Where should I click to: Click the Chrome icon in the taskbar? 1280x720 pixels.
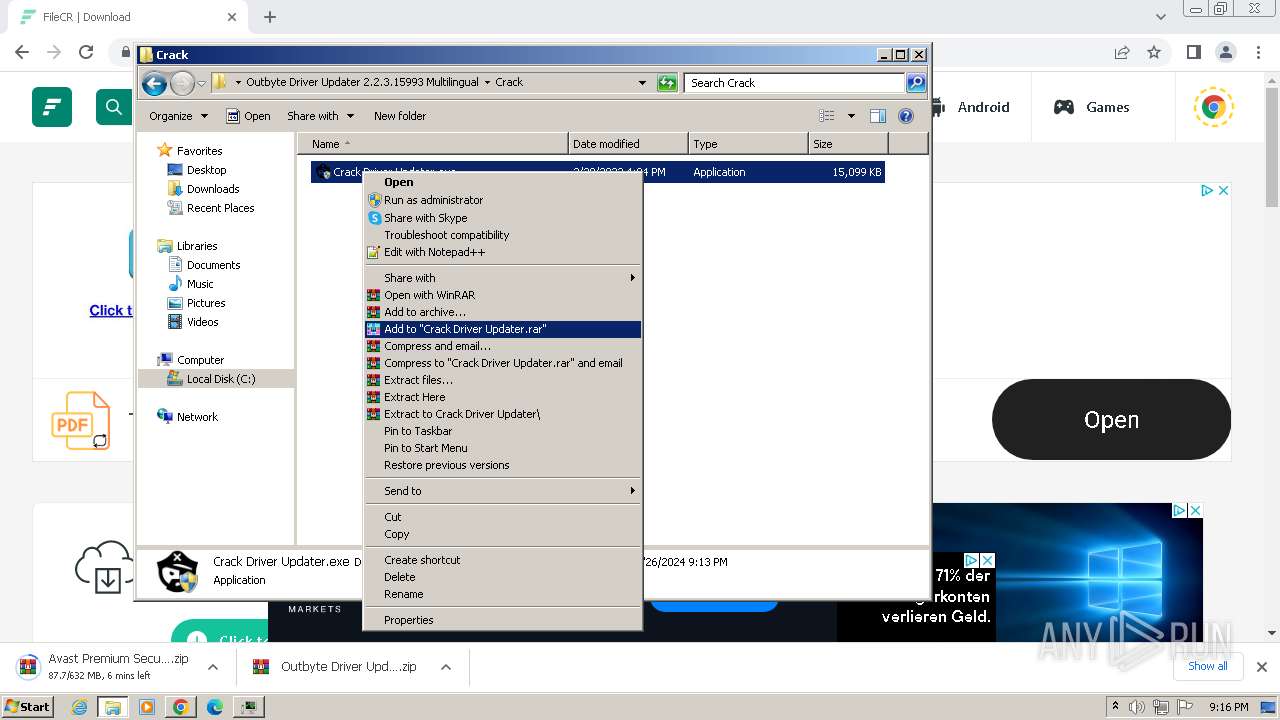[180, 707]
